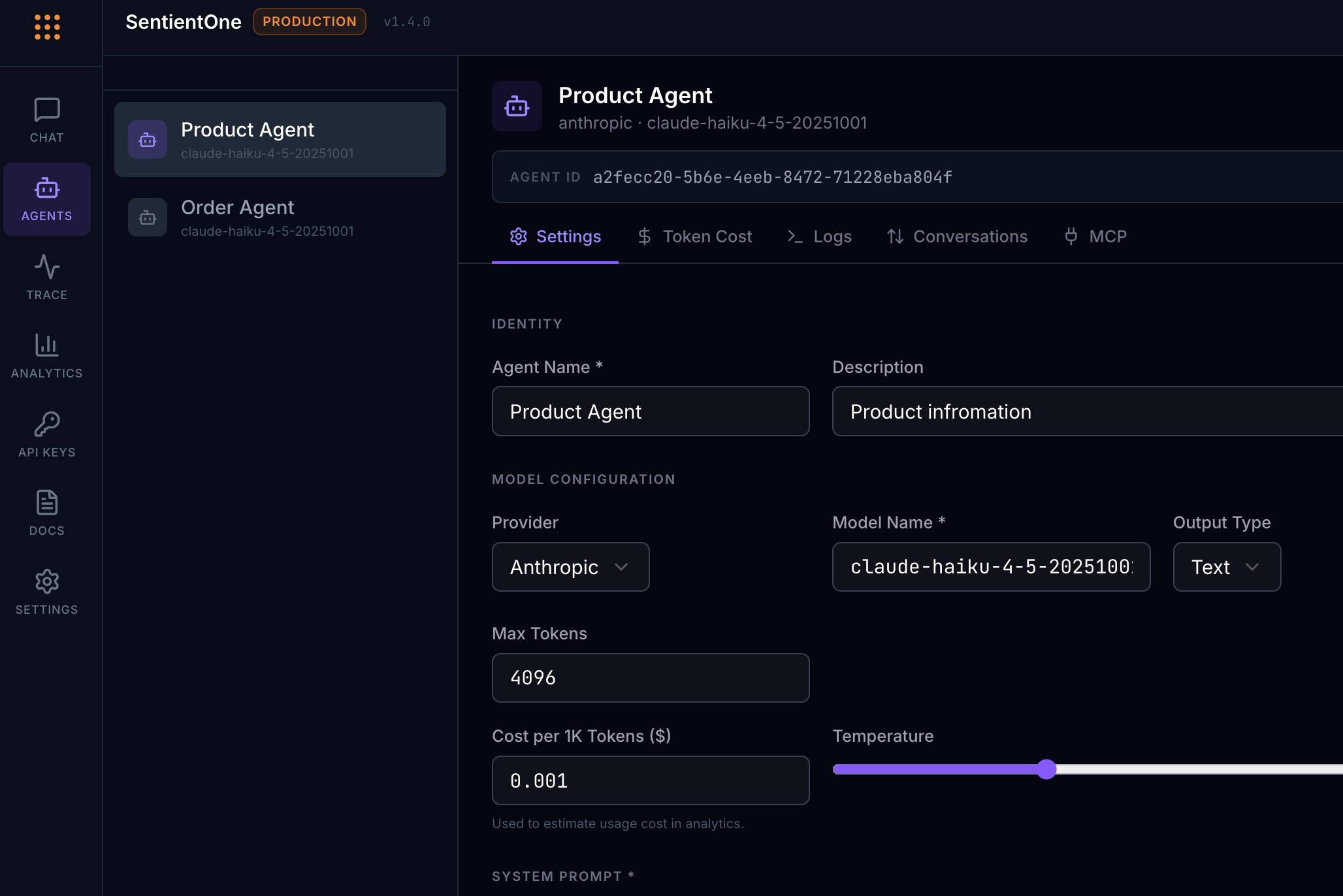1343x896 pixels.
Task: Open the Settings section from the sidebar
Action: 46,591
